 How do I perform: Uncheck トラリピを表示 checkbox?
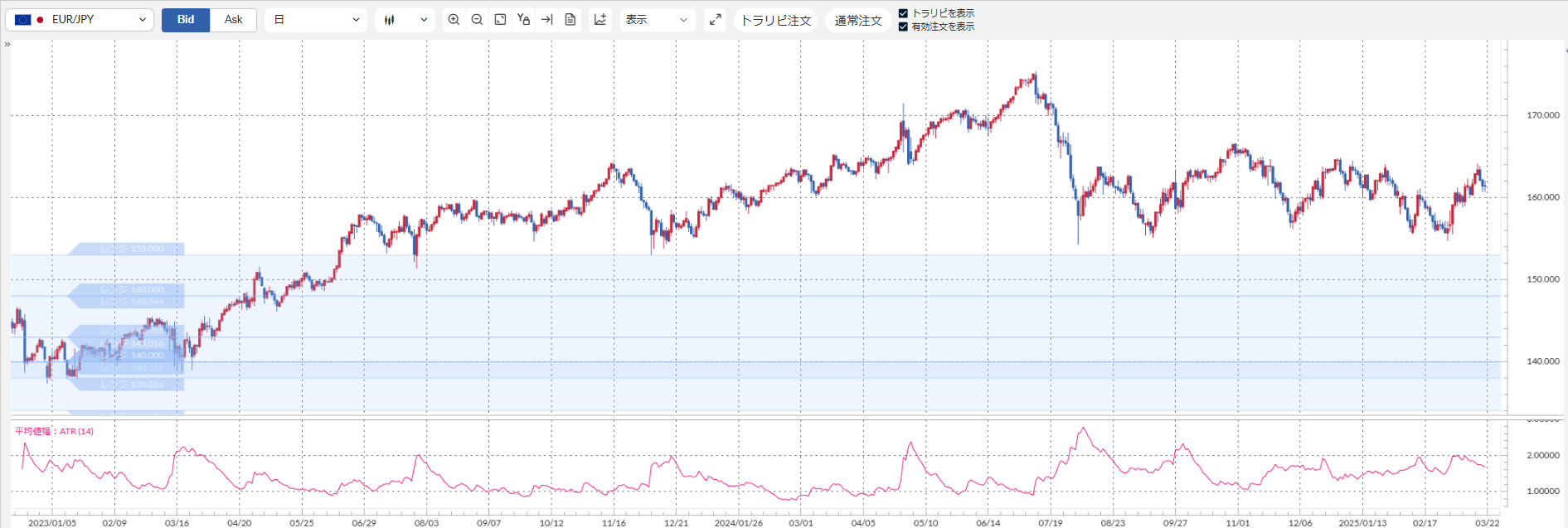click(904, 13)
